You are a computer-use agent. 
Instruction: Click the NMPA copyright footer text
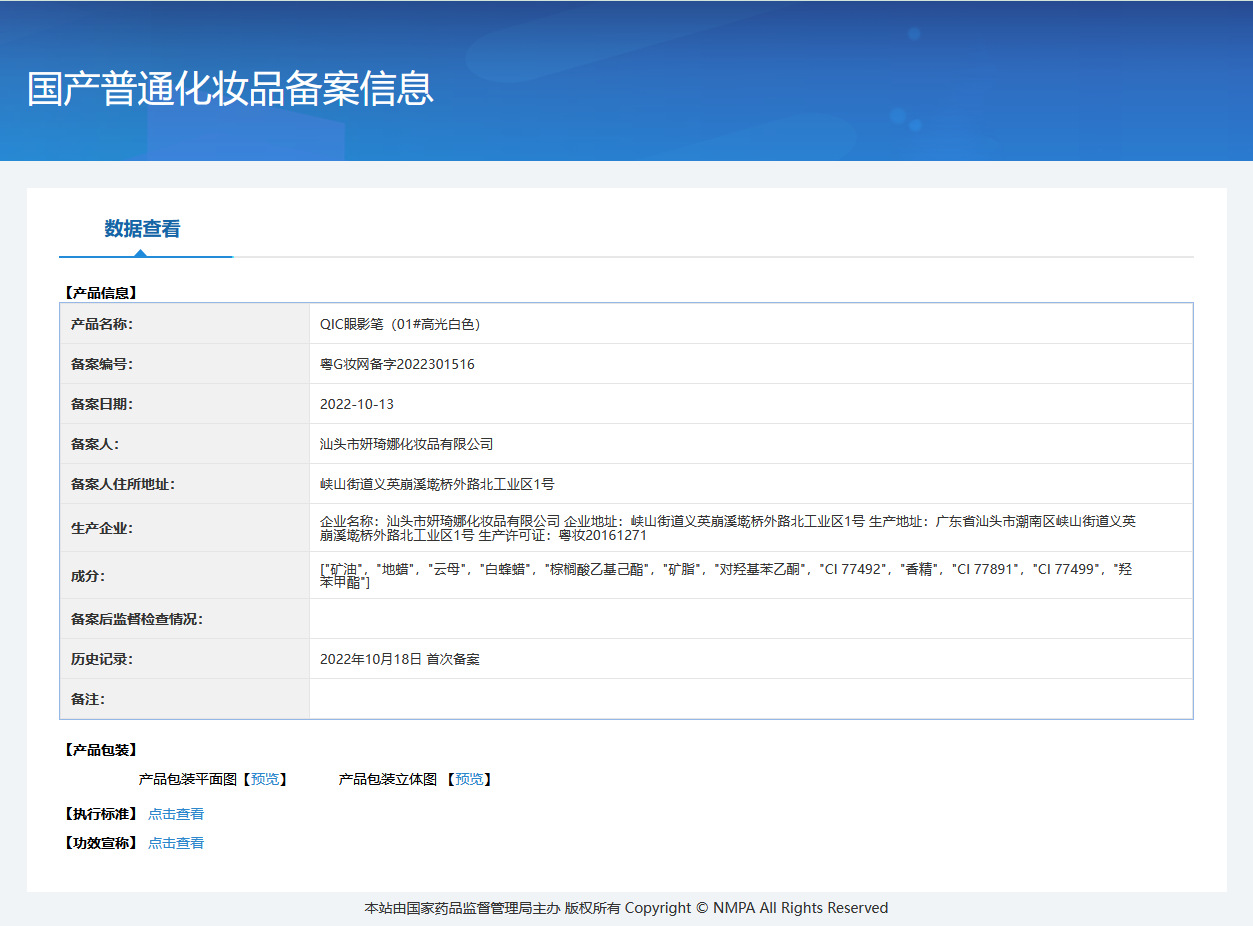(626, 908)
